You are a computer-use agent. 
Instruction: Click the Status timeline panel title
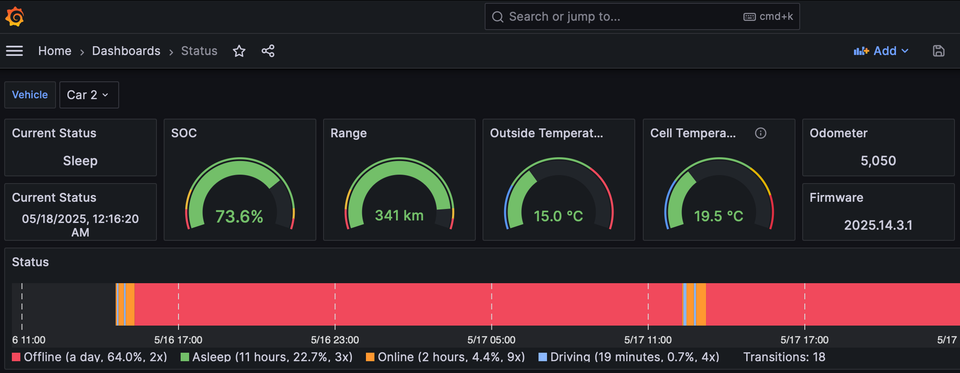coord(31,262)
